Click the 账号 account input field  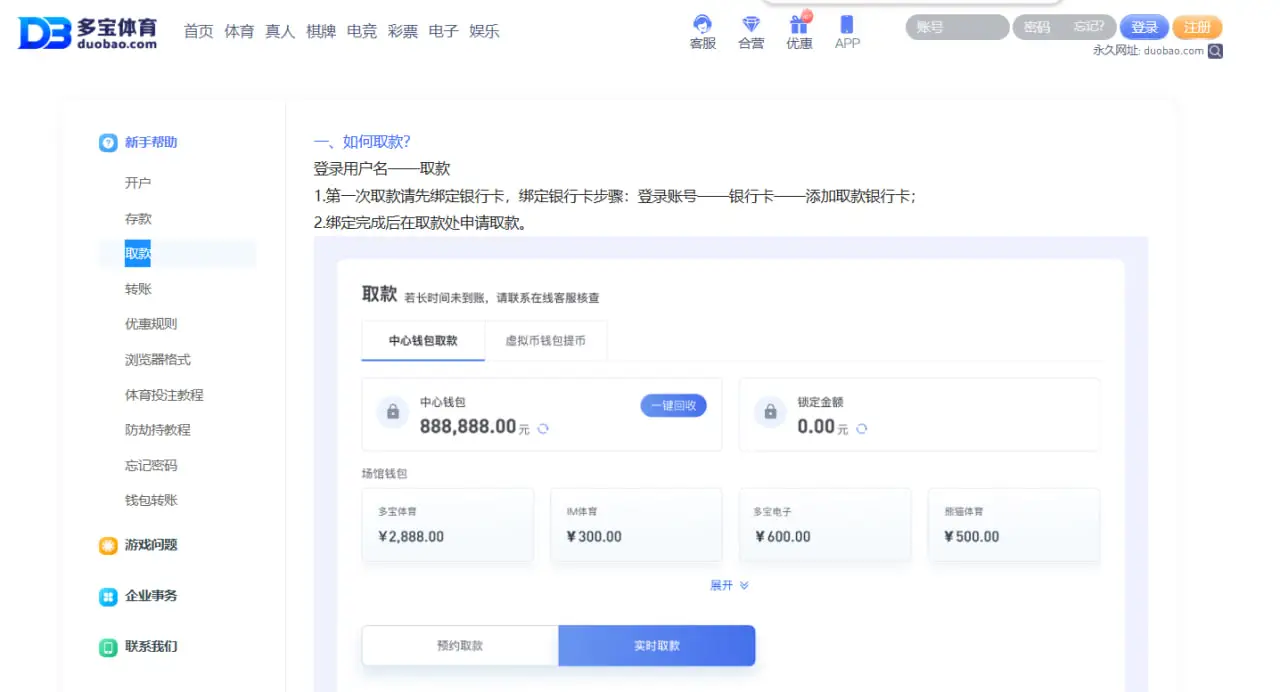coord(955,27)
